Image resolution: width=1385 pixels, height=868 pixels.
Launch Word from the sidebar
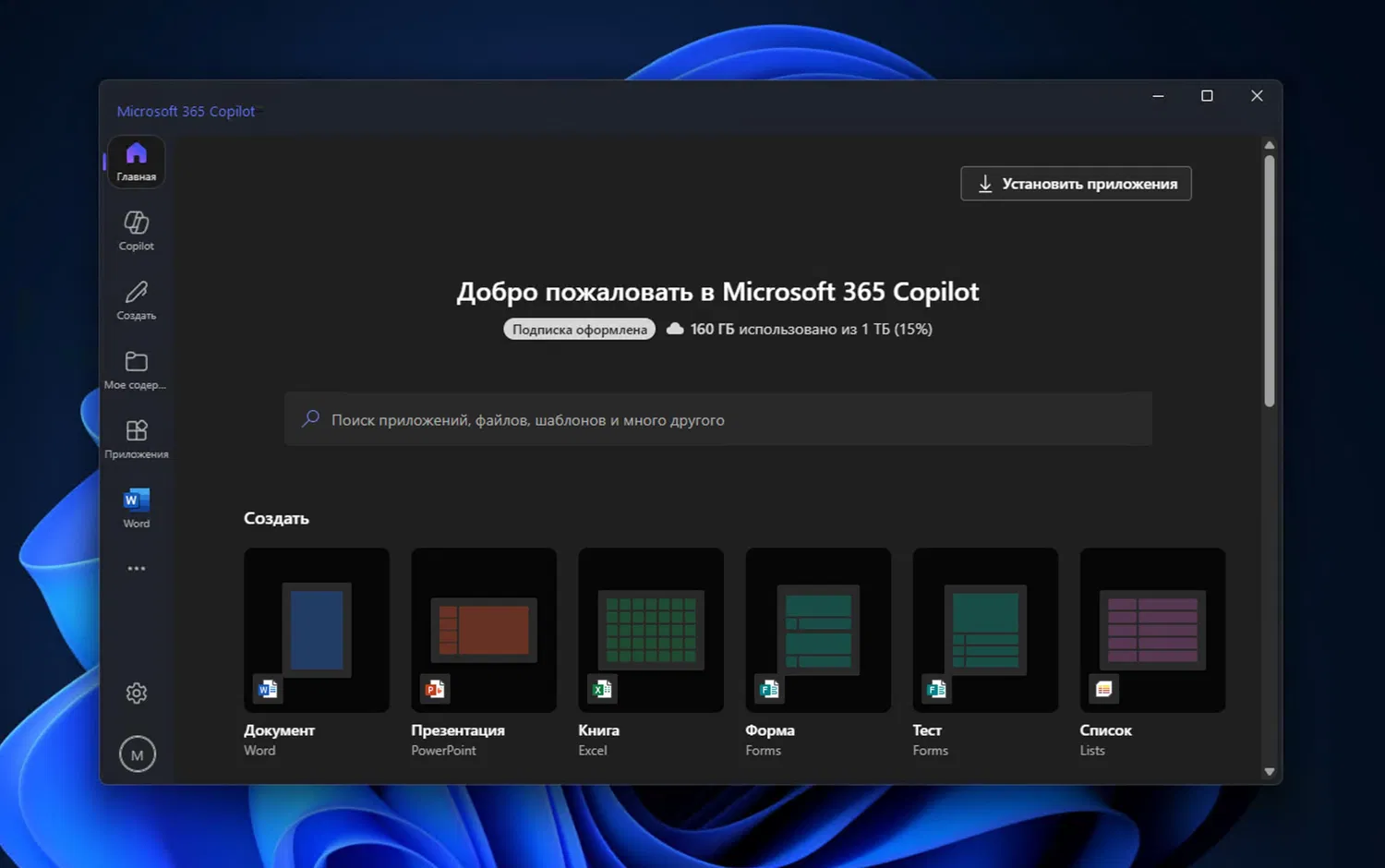137,508
